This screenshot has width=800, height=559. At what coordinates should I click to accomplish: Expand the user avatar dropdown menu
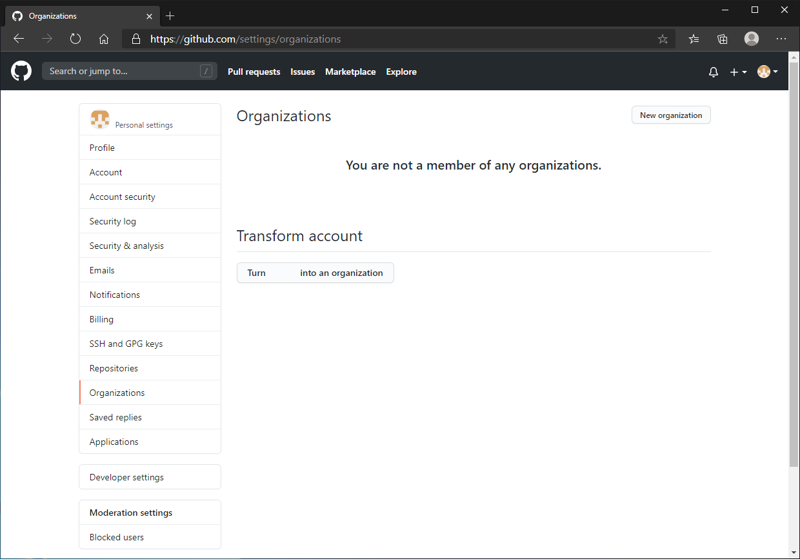pyautogui.click(x=767, y=72)
